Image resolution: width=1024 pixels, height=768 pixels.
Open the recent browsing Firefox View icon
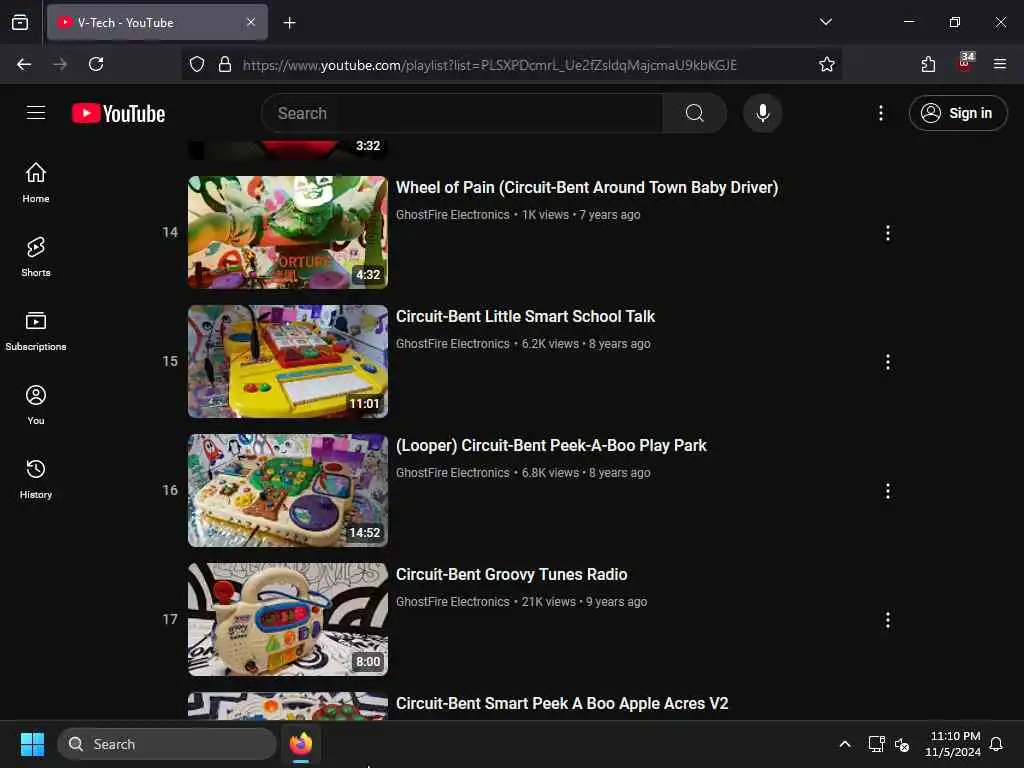(x=20, y=22)
